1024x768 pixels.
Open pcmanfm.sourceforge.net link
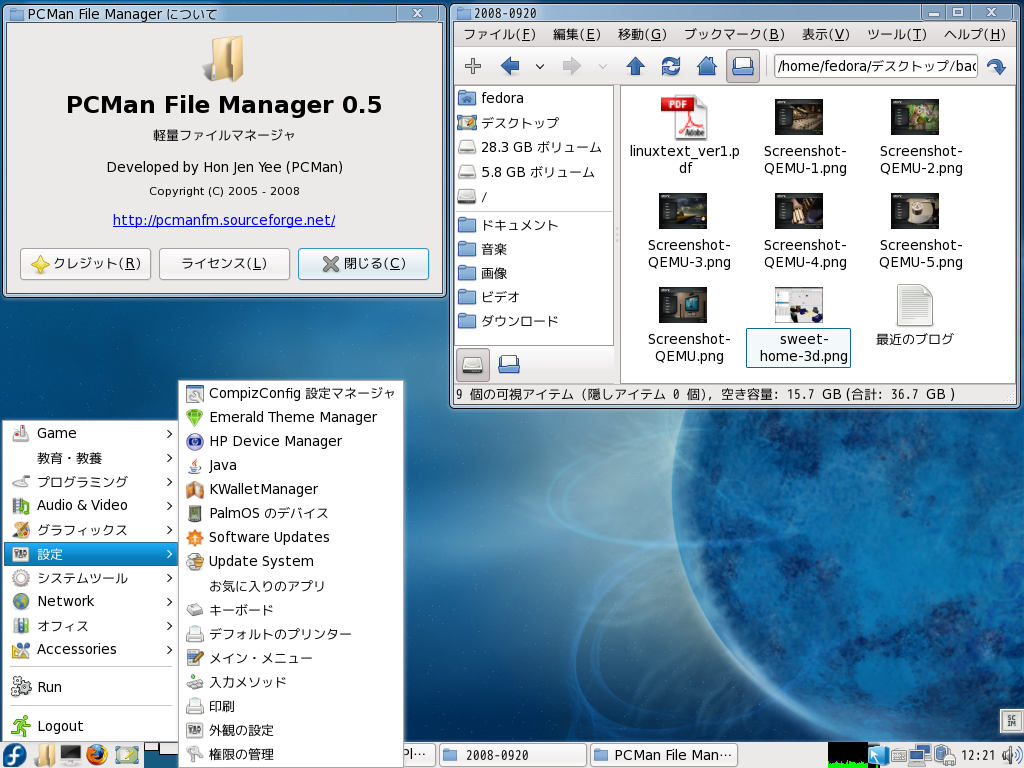pyautogui.click(x=224, y=220)
